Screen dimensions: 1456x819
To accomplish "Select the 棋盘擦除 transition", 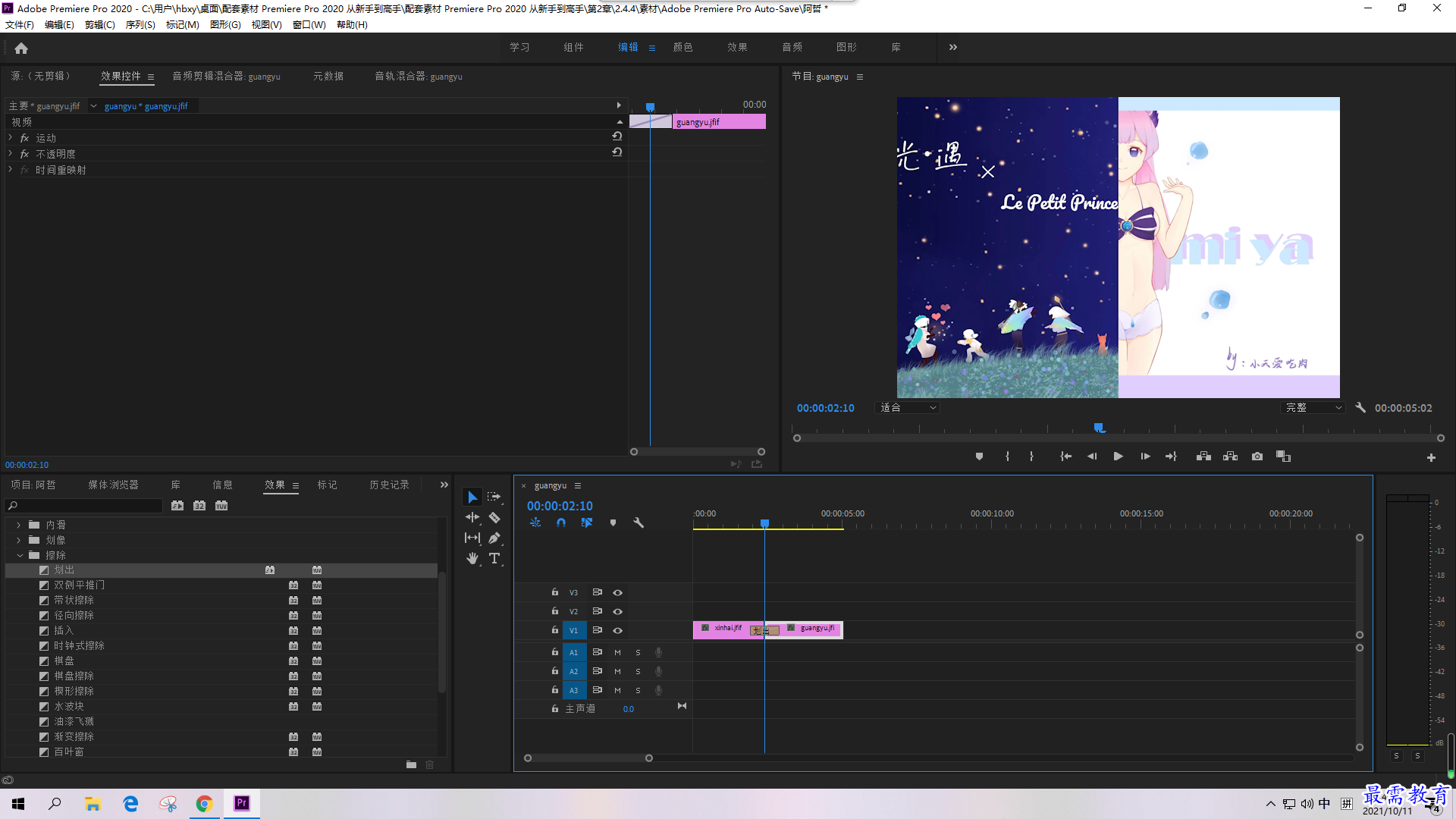I will point(74,676).
